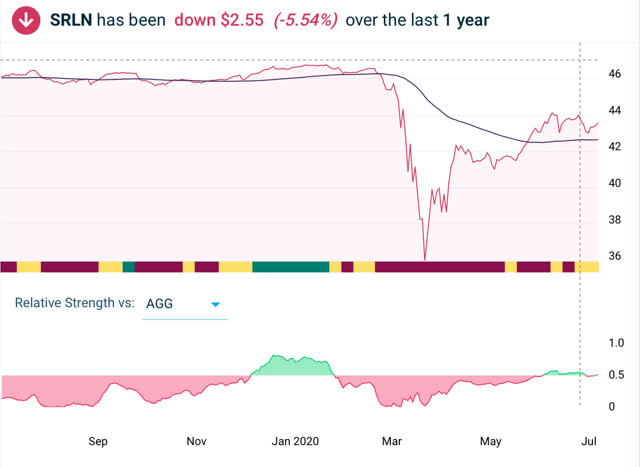The image size is (640, 467).
Task: Click the red down-arrow trend icon
Action: click(26, 20)
